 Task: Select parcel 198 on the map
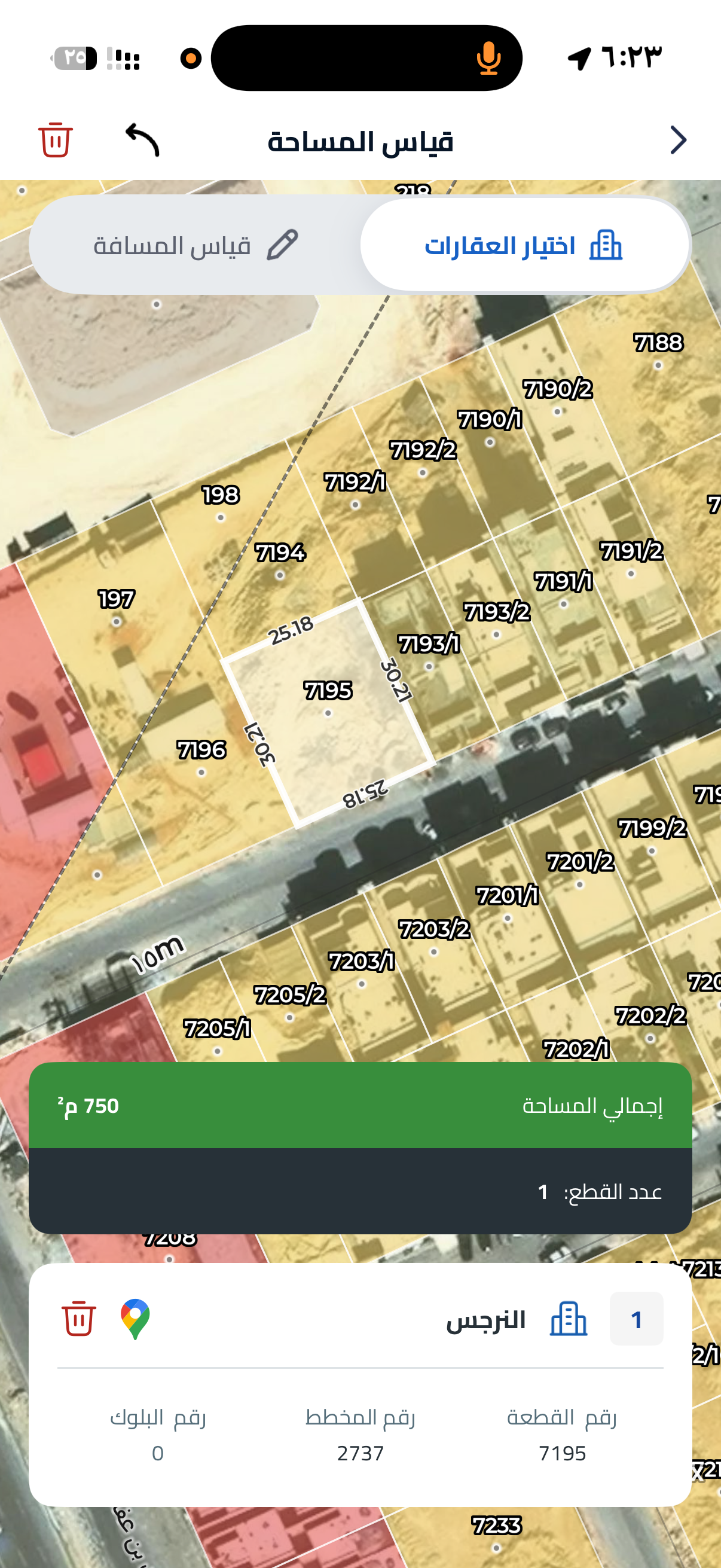click(220, 495)
